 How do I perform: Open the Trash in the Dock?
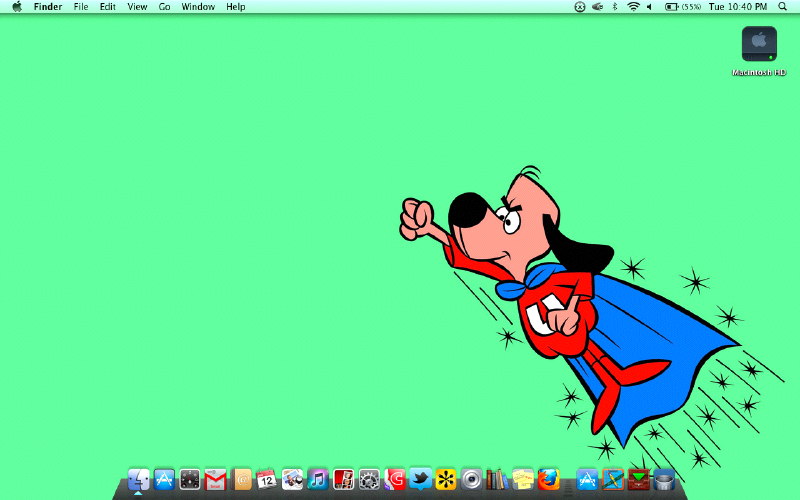[x=664, y=480]
